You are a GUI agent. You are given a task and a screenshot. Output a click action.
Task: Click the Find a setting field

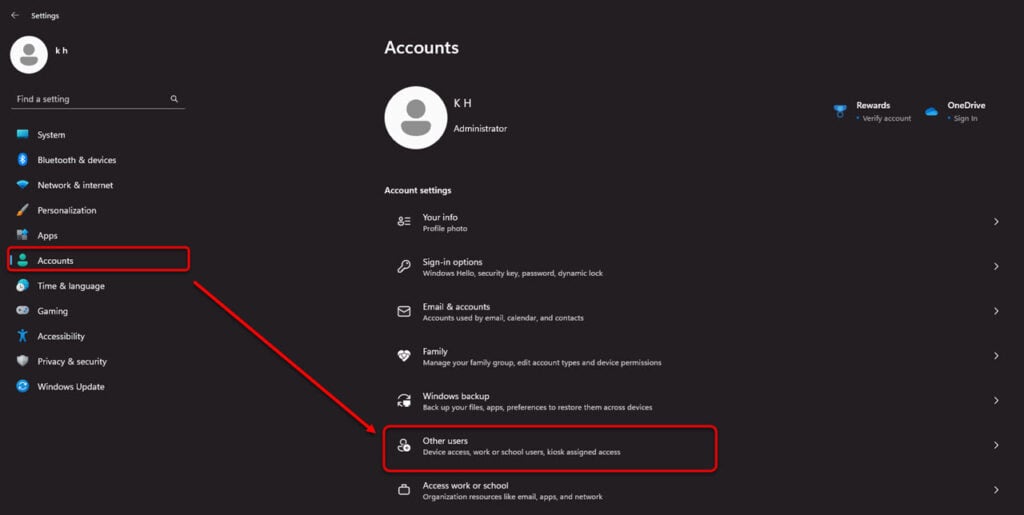[x=98, y=99]
